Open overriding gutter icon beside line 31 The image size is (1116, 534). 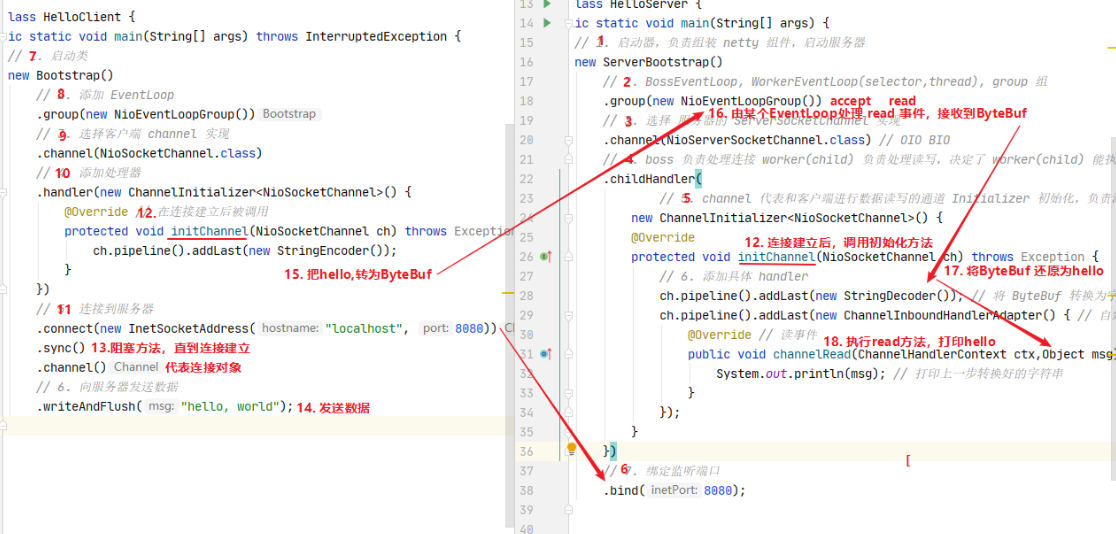[547, 353]
